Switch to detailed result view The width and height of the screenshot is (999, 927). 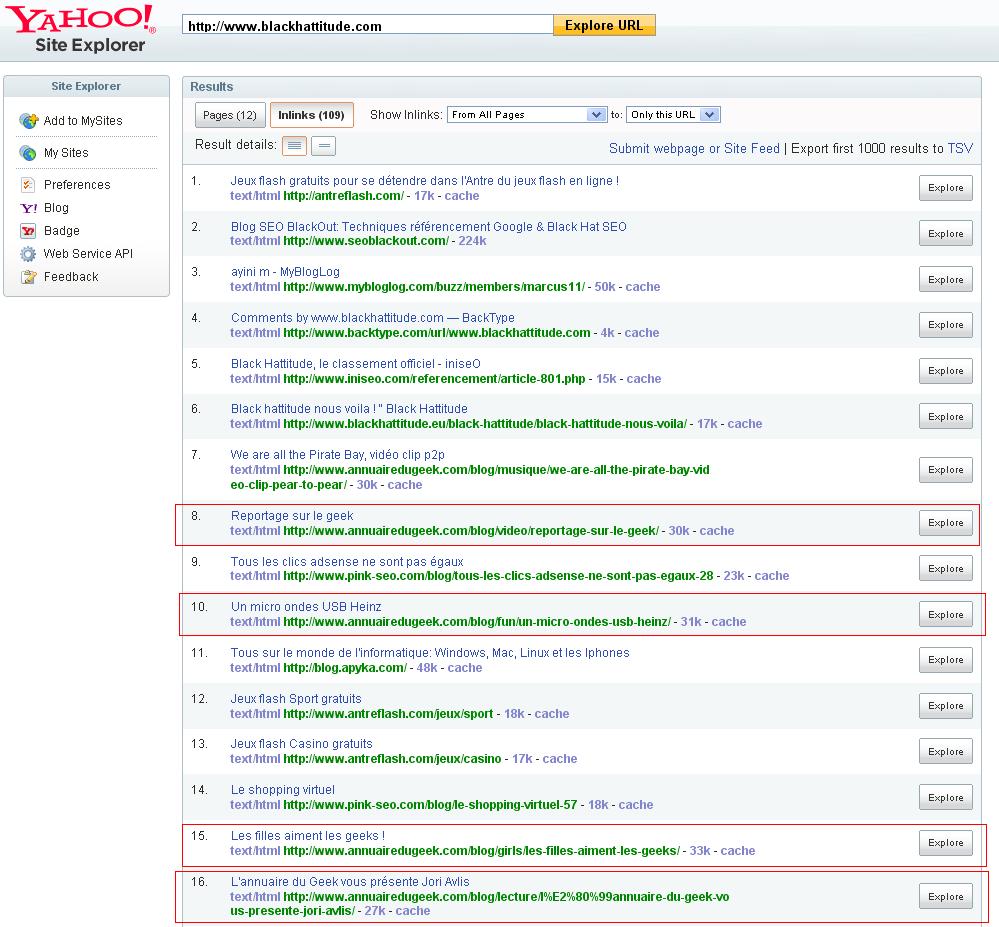[x=294, y=146]
